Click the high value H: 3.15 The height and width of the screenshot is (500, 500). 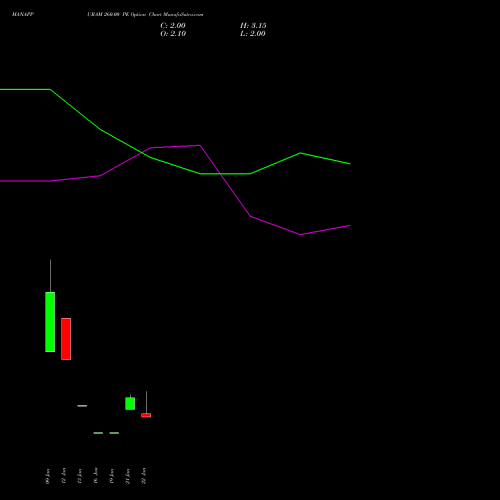pyautogui.click(x=253, y=26)
